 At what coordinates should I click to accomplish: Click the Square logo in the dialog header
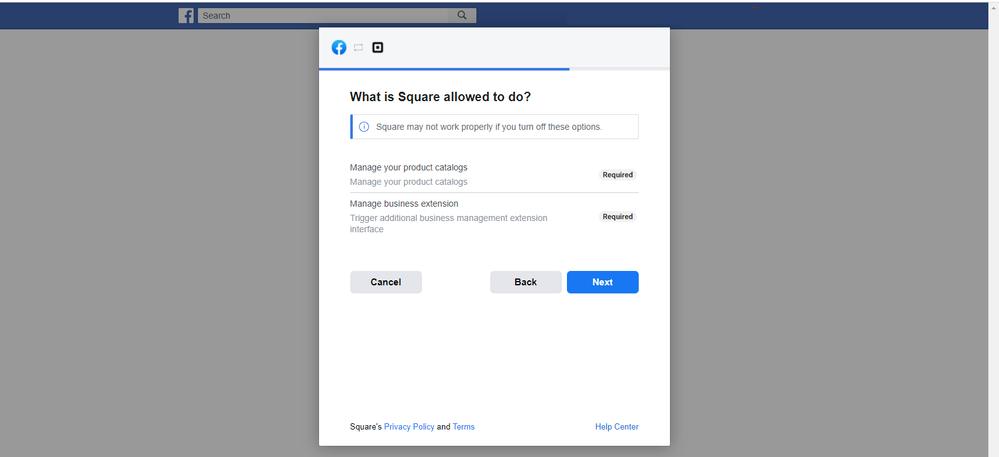(378, 47)
